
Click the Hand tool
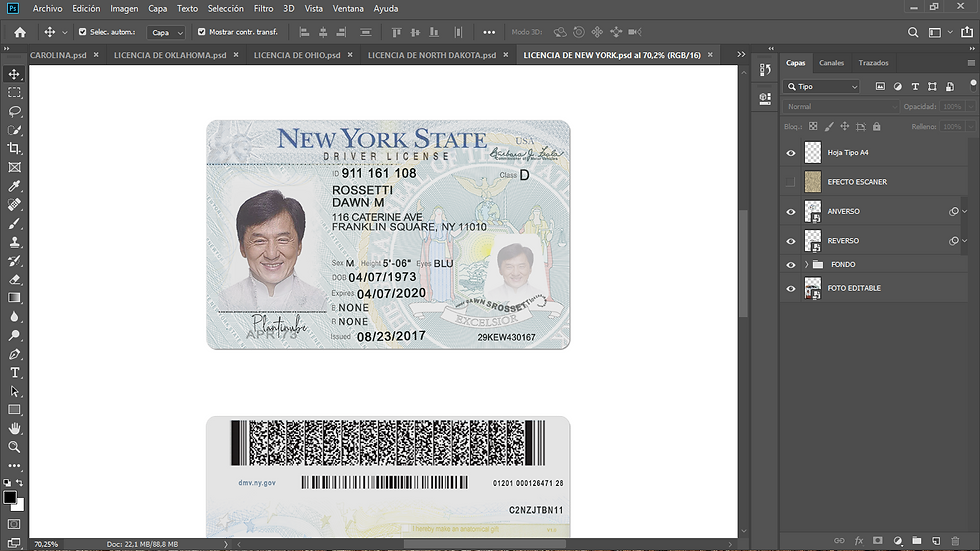point(15,428)
